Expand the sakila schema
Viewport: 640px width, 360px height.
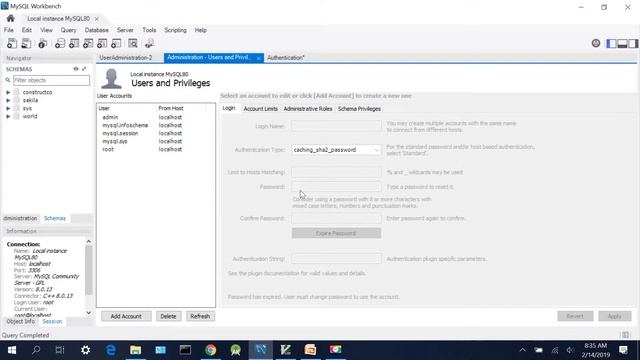pos(8,100)
